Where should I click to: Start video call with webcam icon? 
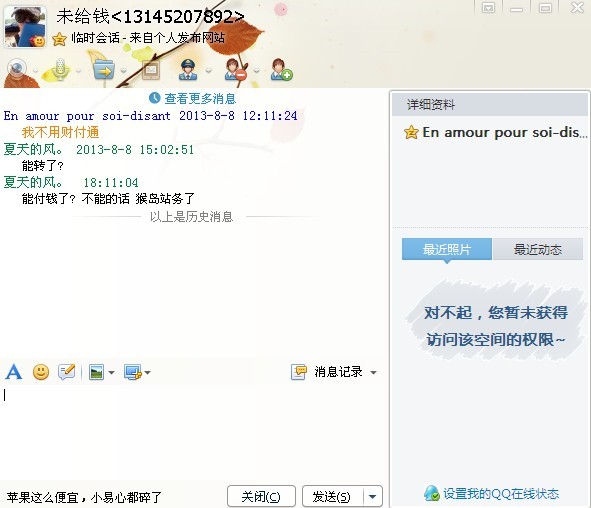(17, 70)
